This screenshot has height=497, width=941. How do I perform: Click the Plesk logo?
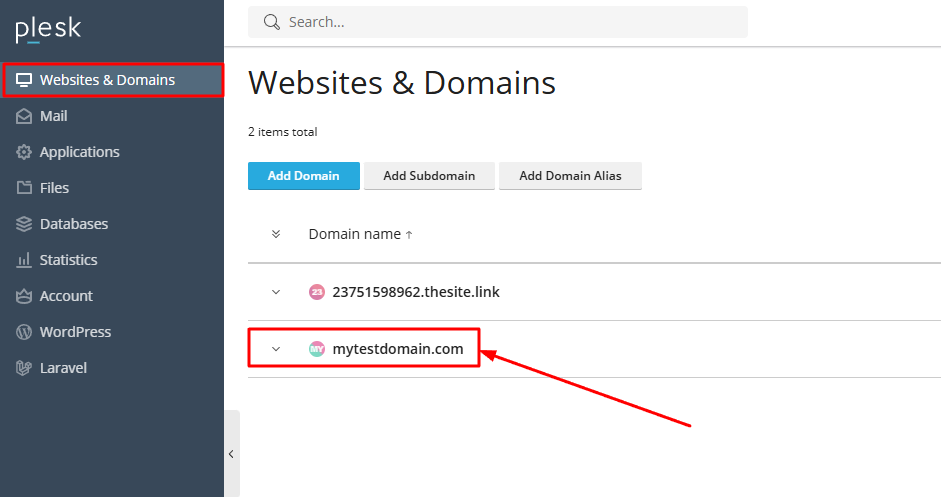click(x=48, y=30)
